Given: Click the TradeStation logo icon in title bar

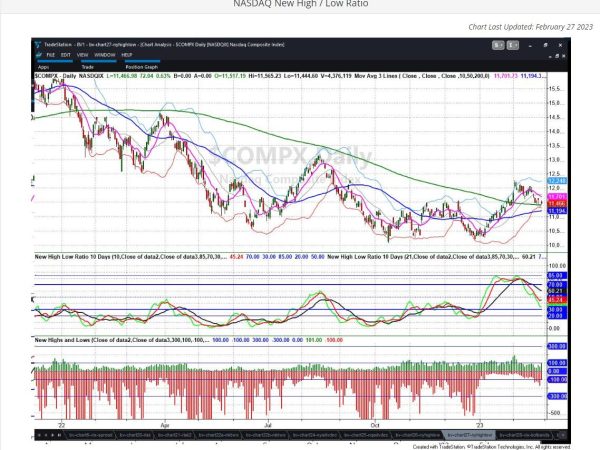Looking at the screenshot, I should coord(37,45).
